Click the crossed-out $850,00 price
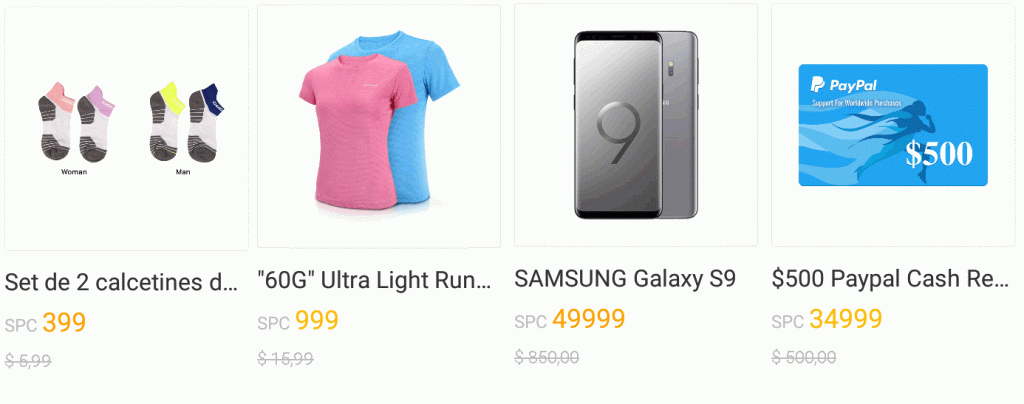 (x=547, y=357)
